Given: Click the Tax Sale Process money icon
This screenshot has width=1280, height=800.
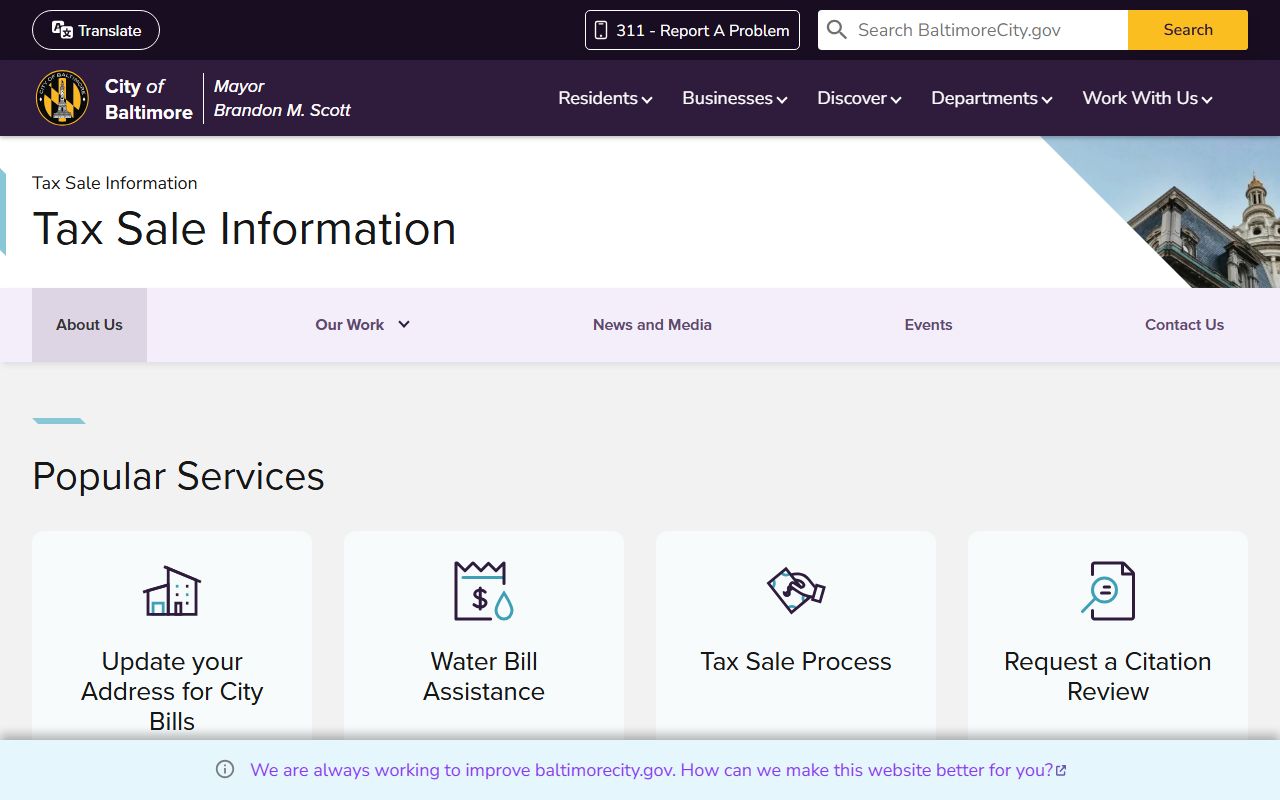Looking at the screenshot, I should (x=796, y=590).
